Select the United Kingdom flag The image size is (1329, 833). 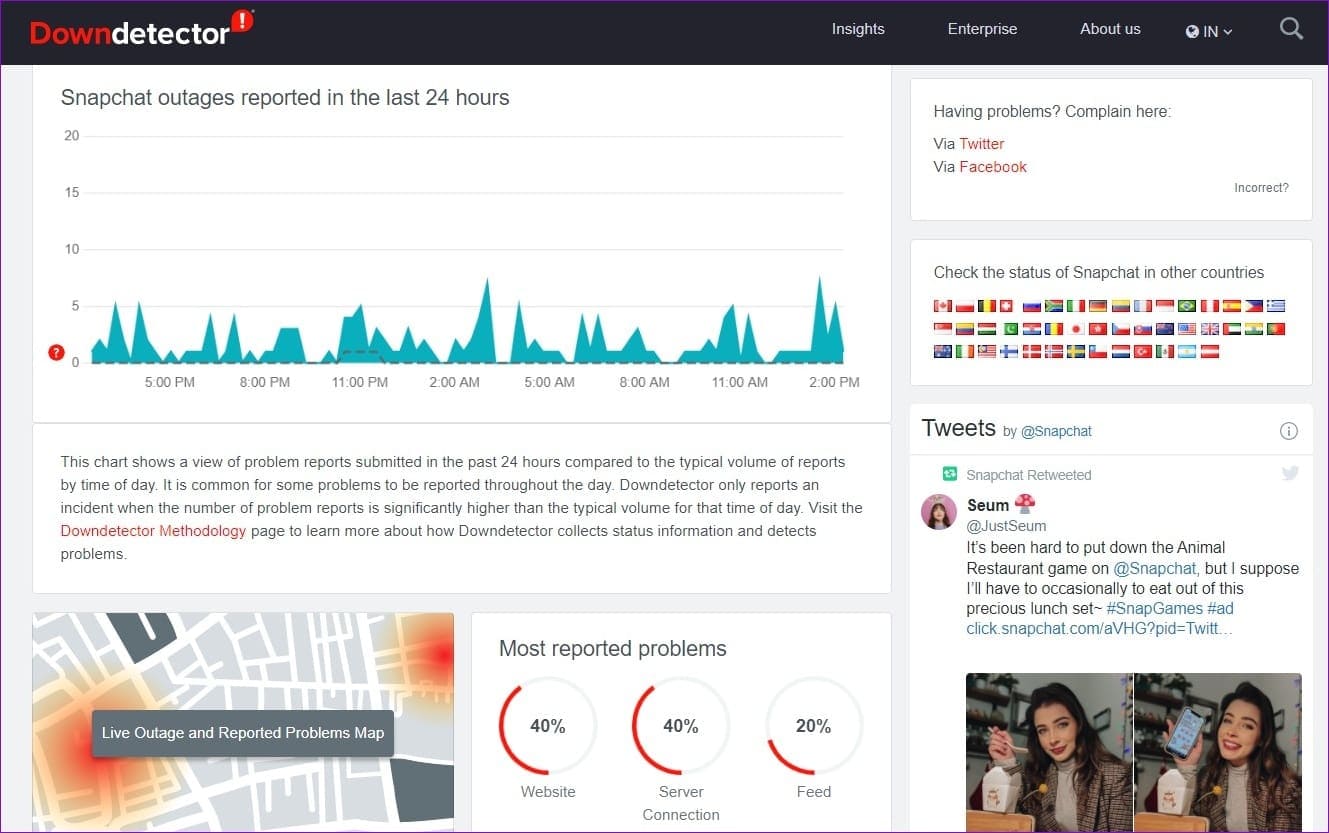coord(1209,329)
